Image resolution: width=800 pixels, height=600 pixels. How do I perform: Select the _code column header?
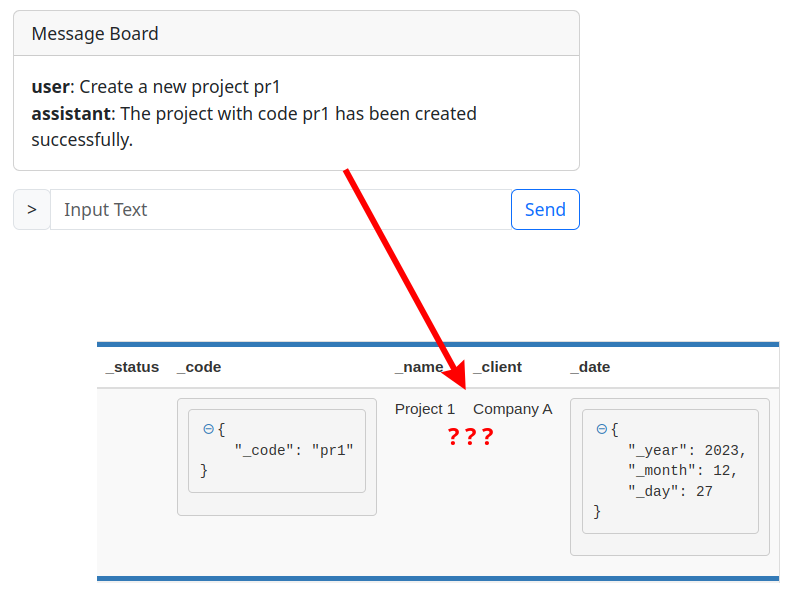pyautogui.click(x=199, y=367)
